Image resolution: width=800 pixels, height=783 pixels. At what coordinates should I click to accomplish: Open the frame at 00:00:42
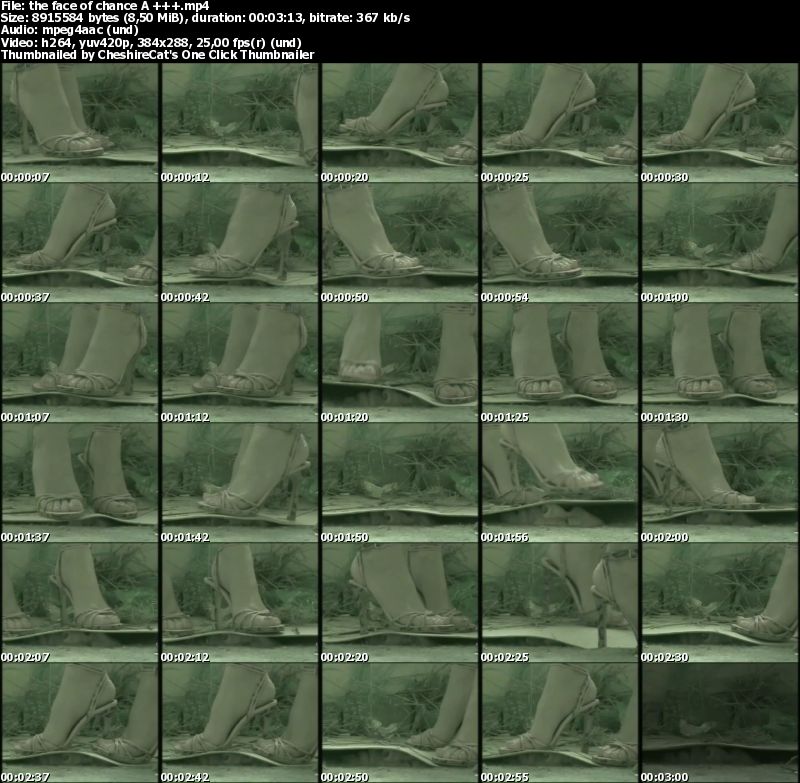(x=240, y=243)
